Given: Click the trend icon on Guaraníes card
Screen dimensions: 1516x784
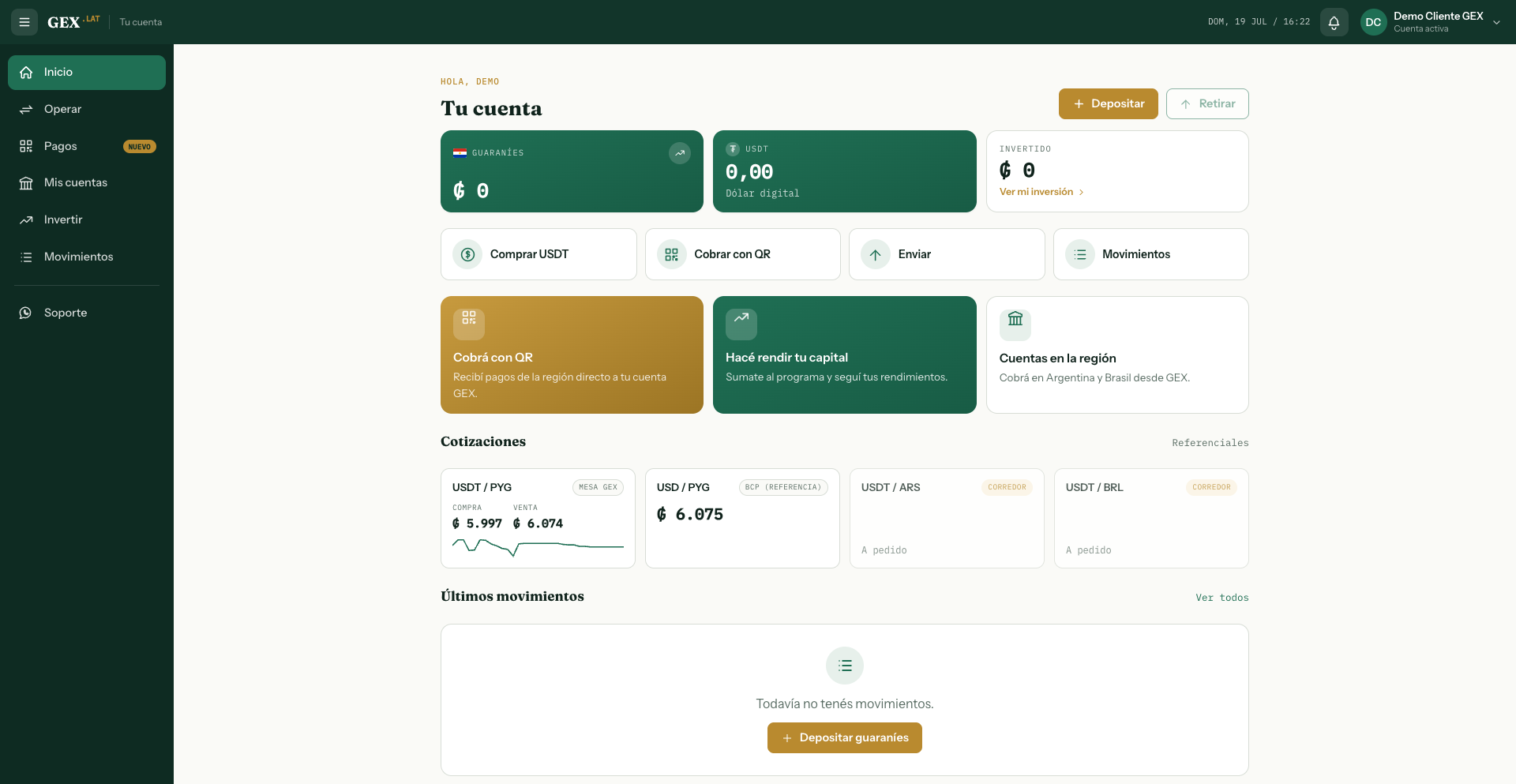Looking at the screenshot, I should point(680,153).
